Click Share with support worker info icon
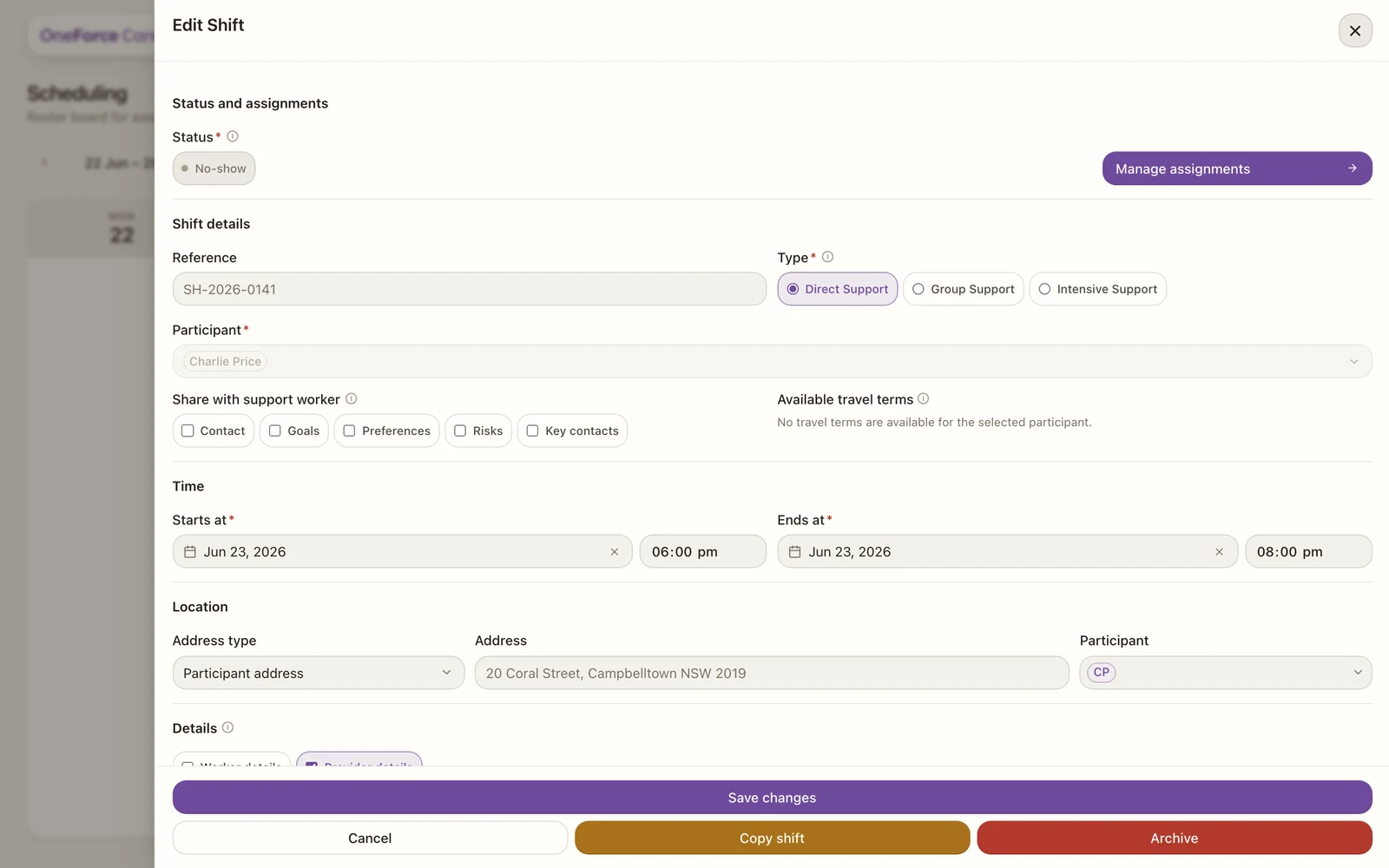This screenshot has width=1389, height=868. (x=352, y=398)
